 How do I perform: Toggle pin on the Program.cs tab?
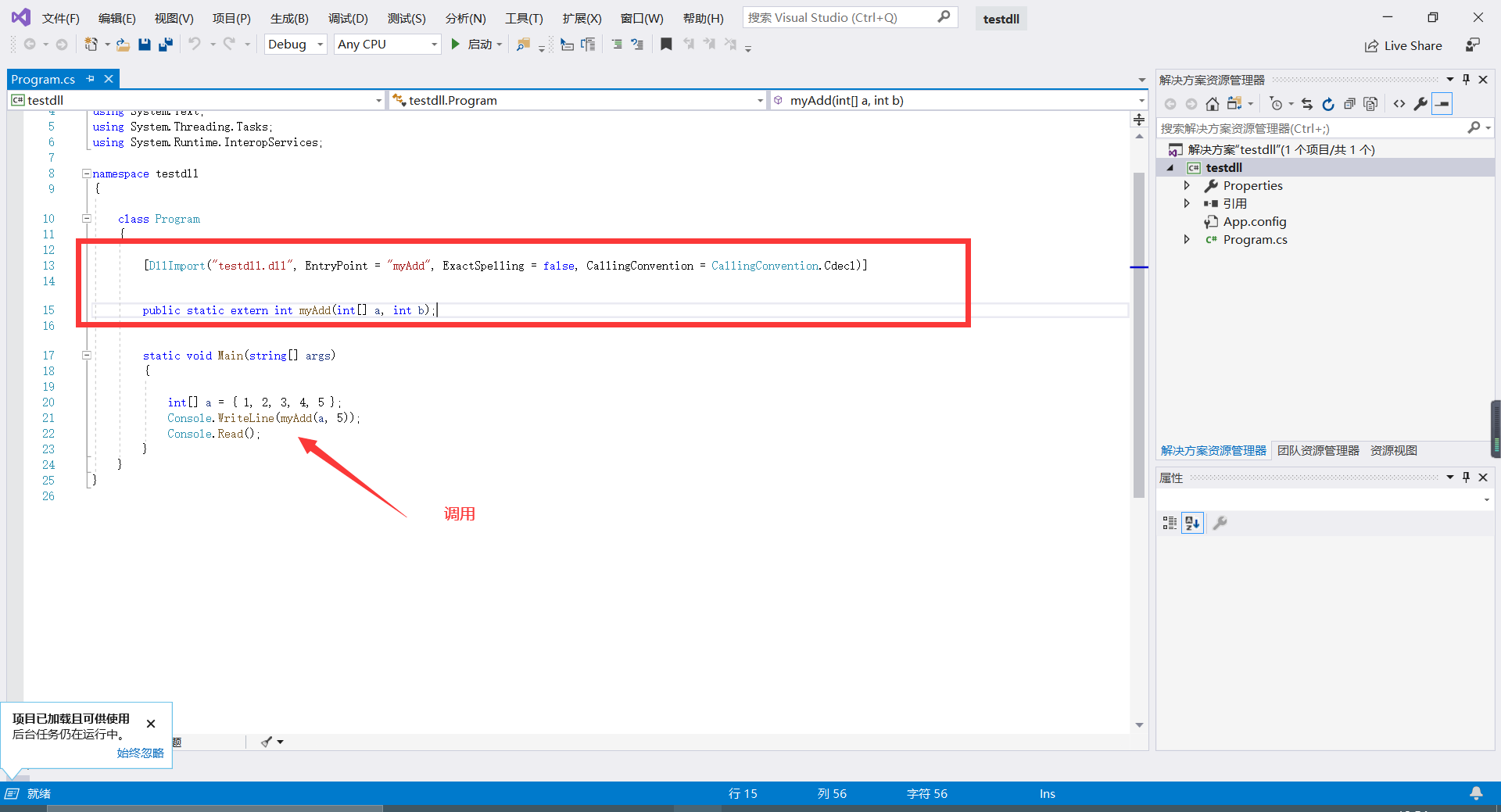point(91,79)
